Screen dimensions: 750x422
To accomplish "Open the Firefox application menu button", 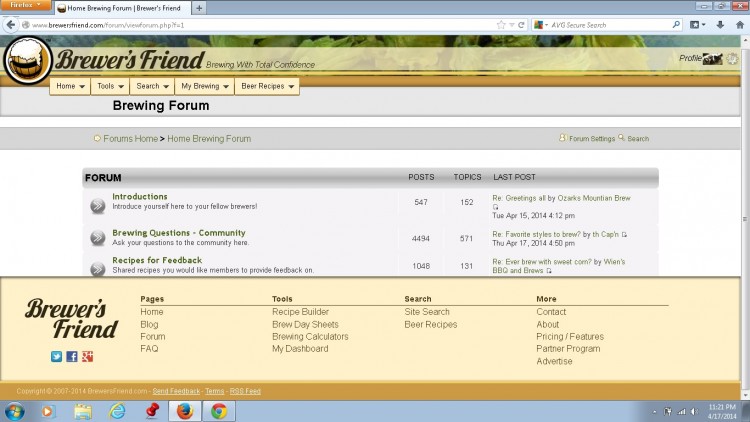I will pos(25,5).
